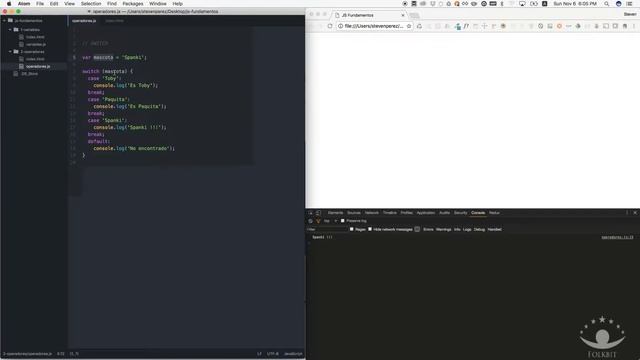
Task: Open DevTools customize three-dot menu
Action: (627, 213)
